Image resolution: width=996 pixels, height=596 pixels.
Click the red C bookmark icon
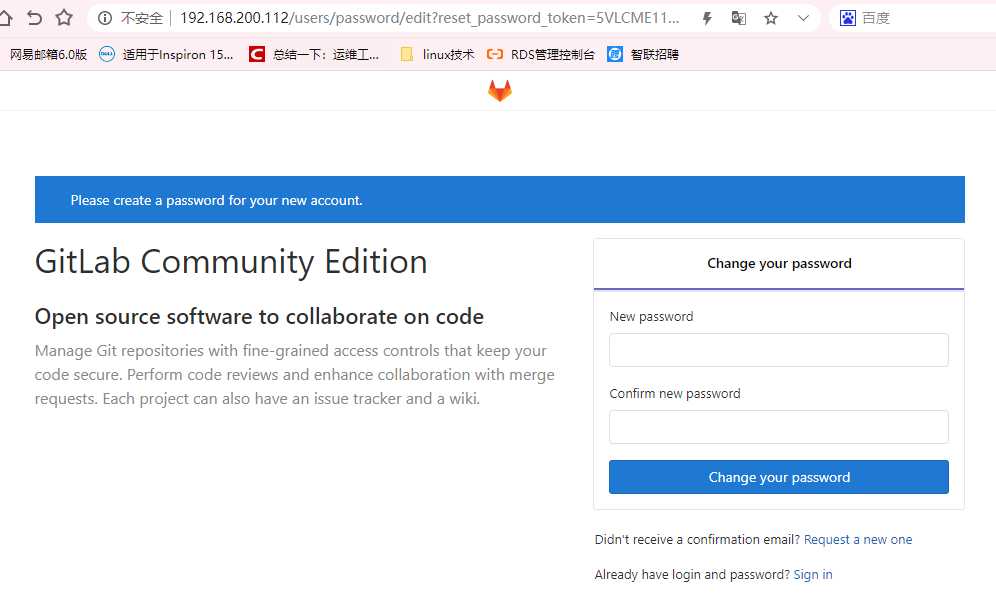pos(257,55)
